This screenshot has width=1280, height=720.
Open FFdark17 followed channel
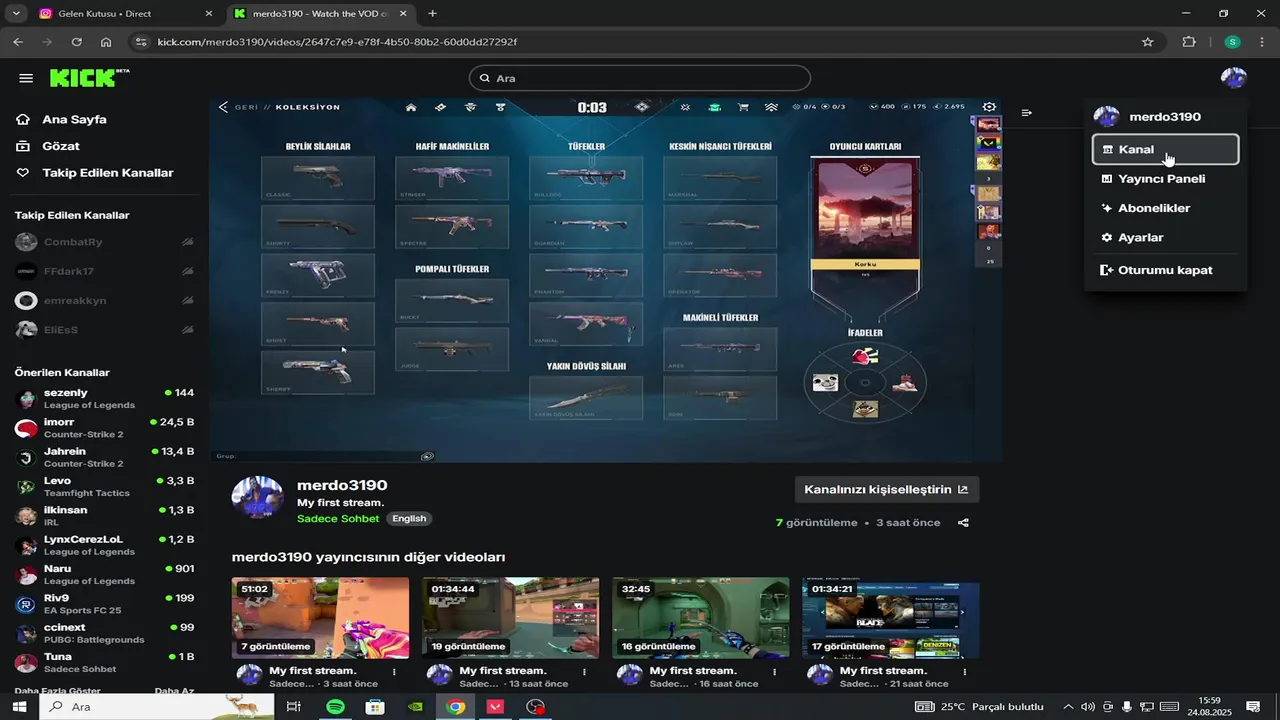[104, 271]
